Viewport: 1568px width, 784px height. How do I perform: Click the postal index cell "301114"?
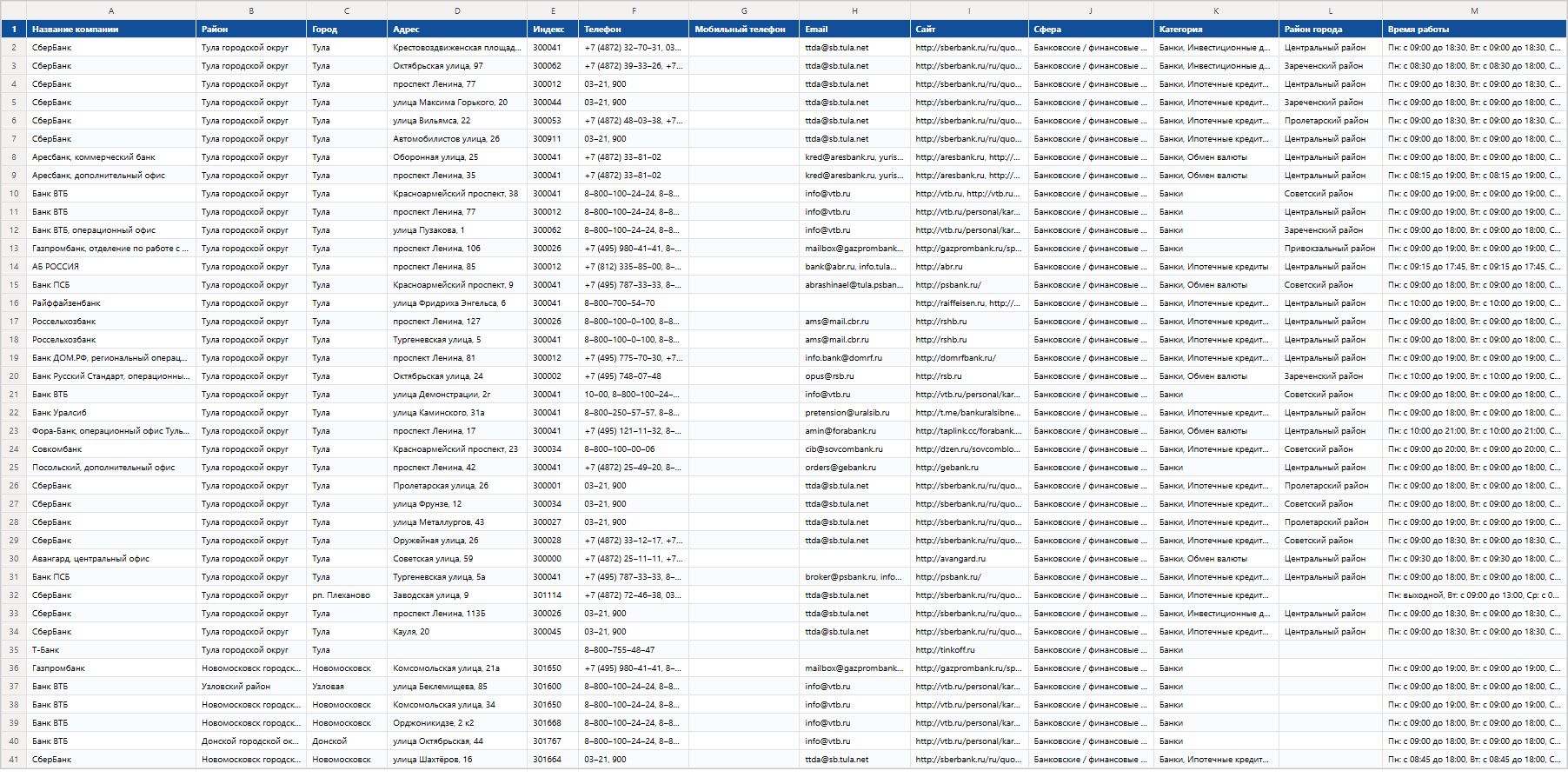(x=553, y=595)
